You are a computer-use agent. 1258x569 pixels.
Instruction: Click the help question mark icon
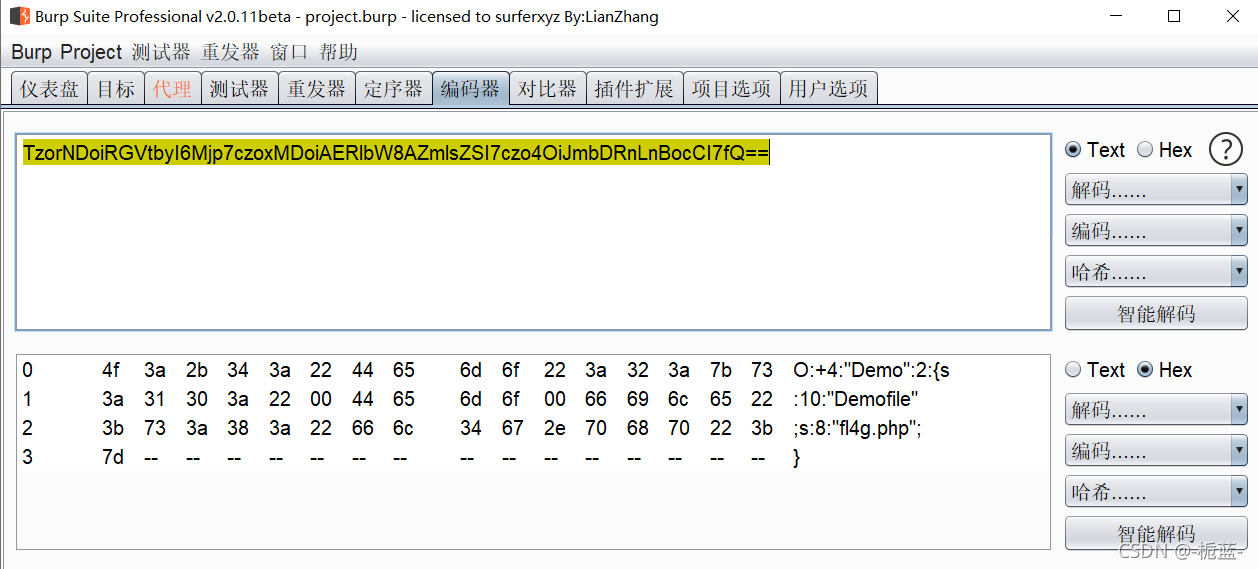pyautogui.click(x=1226, y=150)
